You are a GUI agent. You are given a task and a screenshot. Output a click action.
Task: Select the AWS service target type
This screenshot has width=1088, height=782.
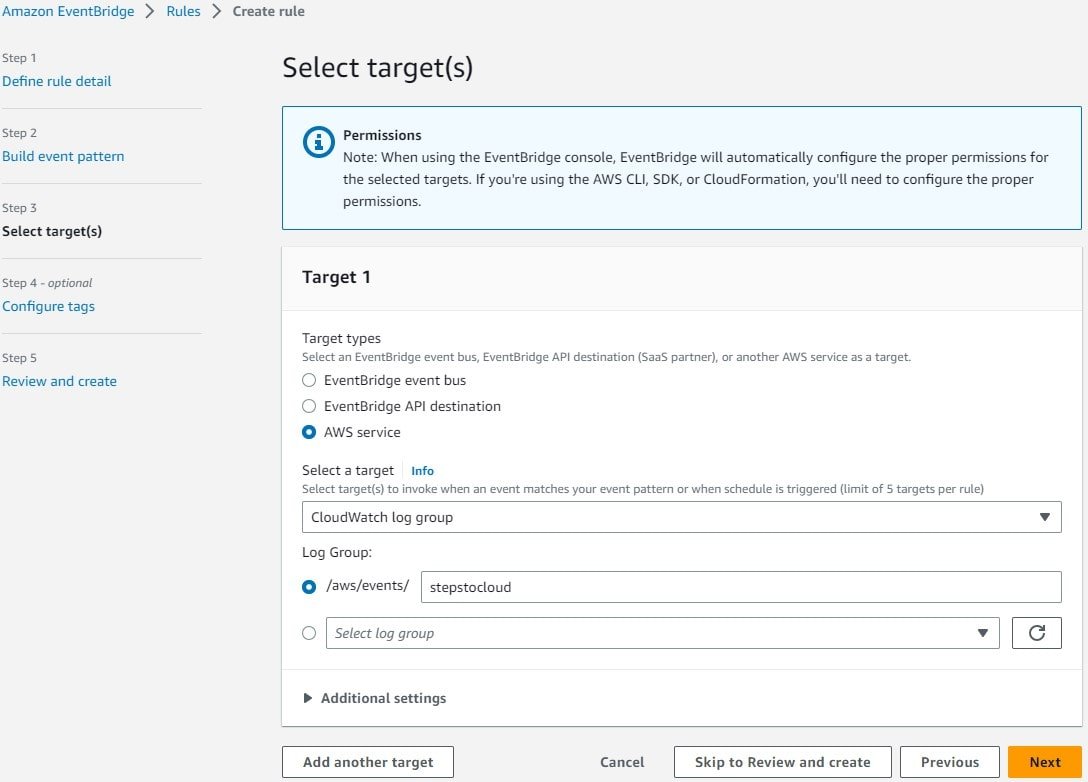(309, 432)
